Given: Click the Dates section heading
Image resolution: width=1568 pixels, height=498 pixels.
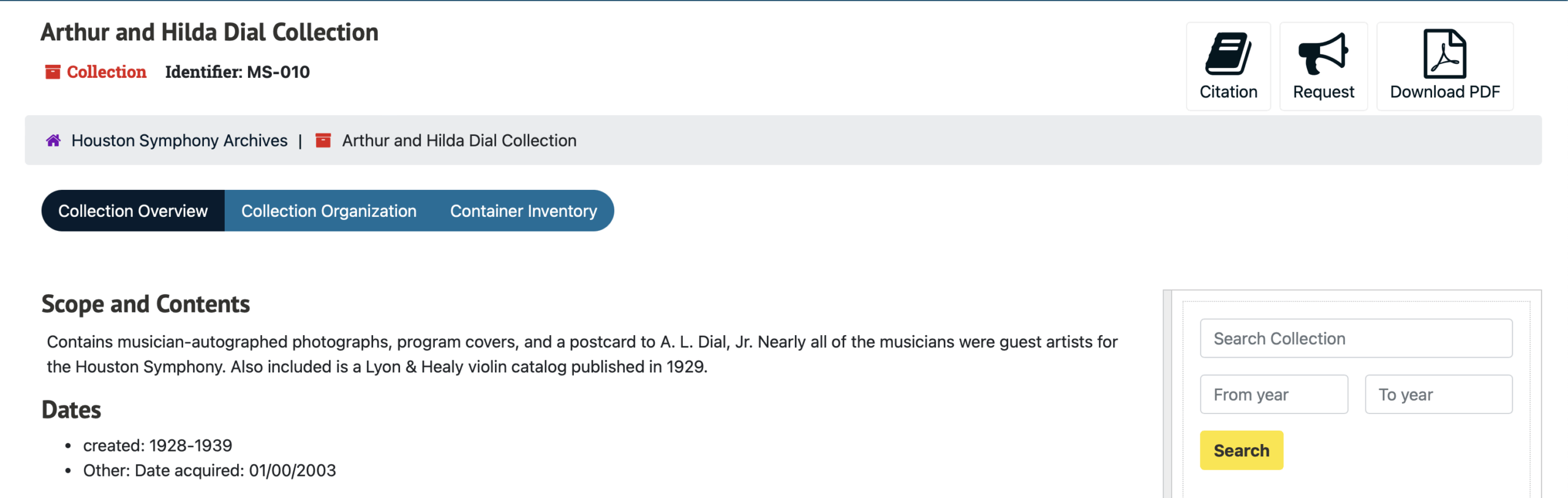Looking at the screenshot, I should point(71,410).
